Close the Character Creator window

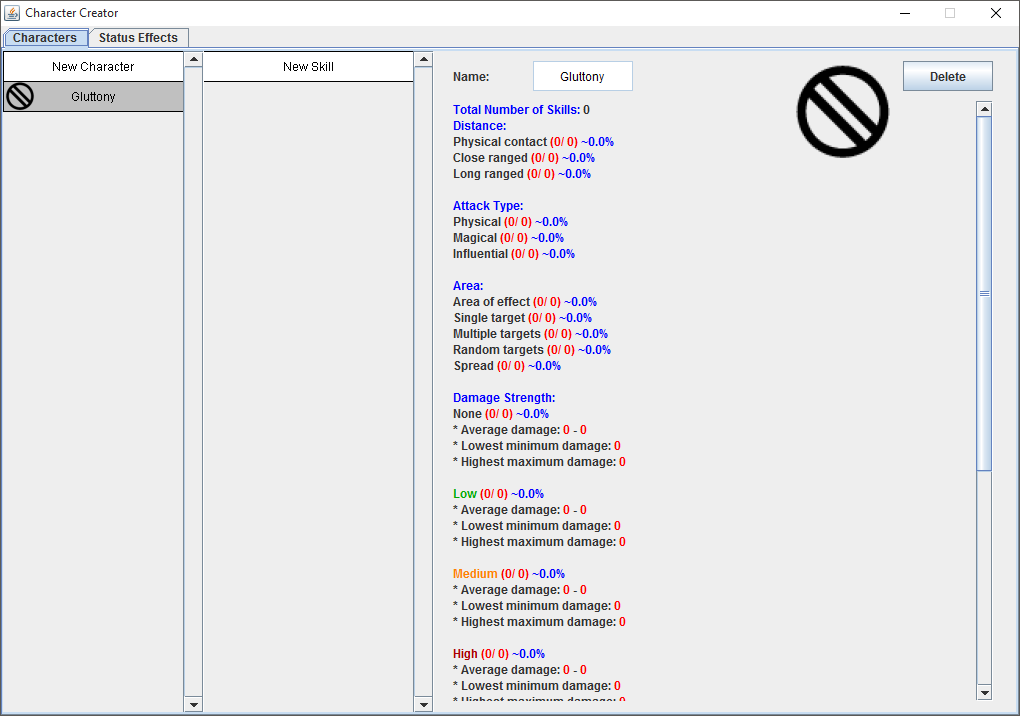[995, 13]
